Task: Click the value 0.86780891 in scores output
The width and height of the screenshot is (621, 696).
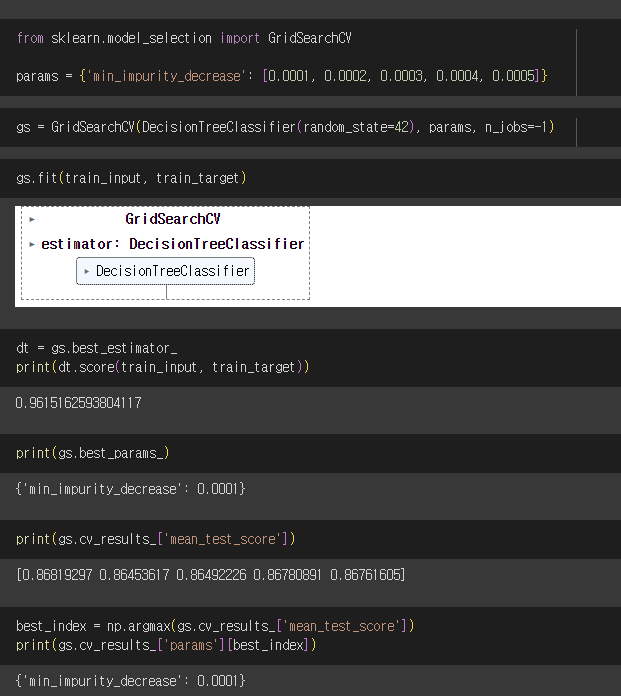Action: [x=289, y=575]
